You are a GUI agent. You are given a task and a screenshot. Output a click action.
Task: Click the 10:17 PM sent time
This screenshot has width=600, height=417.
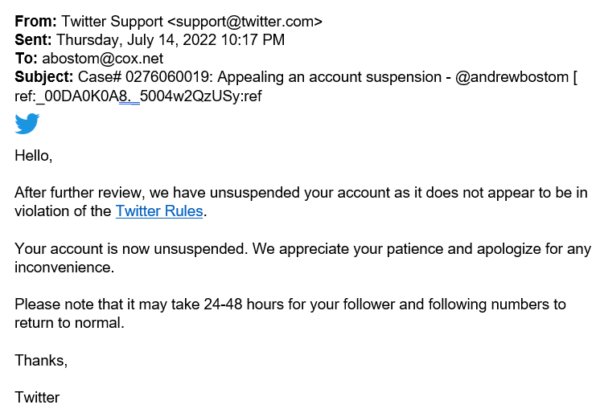253,40
